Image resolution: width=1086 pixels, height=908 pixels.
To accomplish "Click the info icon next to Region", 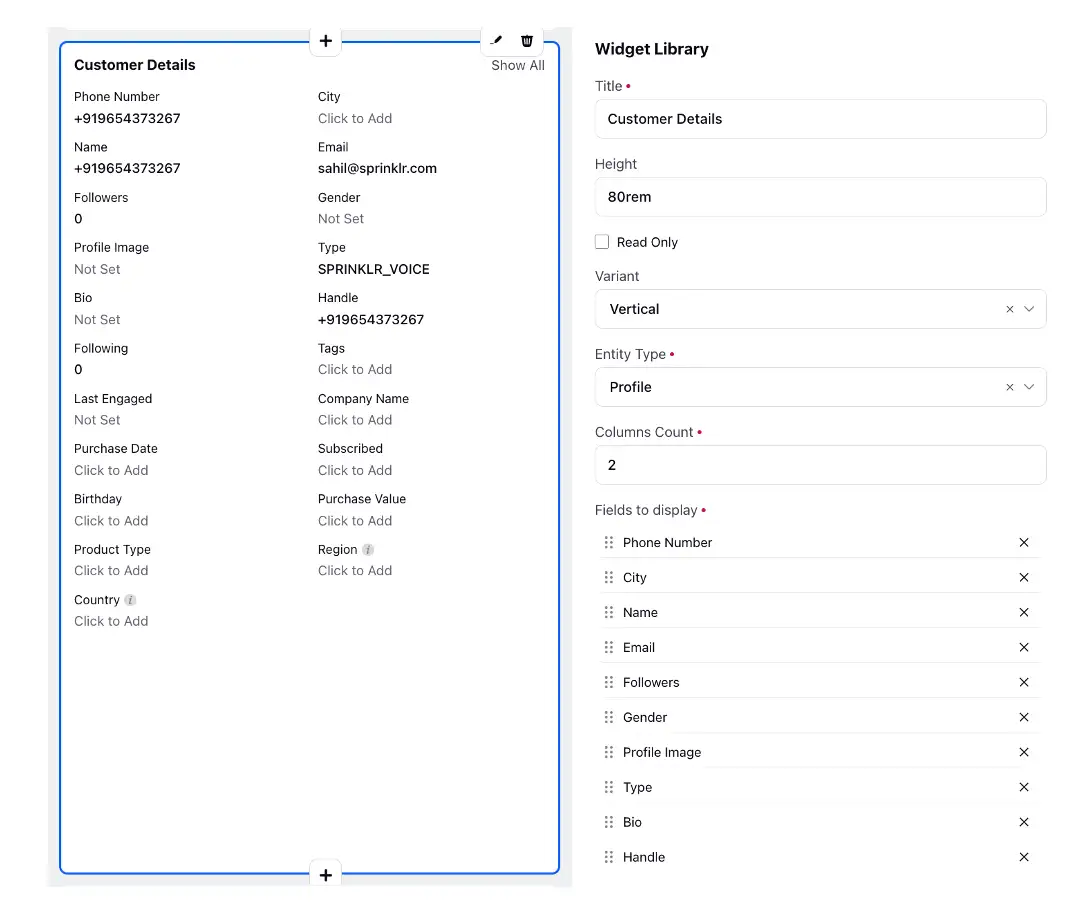I will 369,549.
